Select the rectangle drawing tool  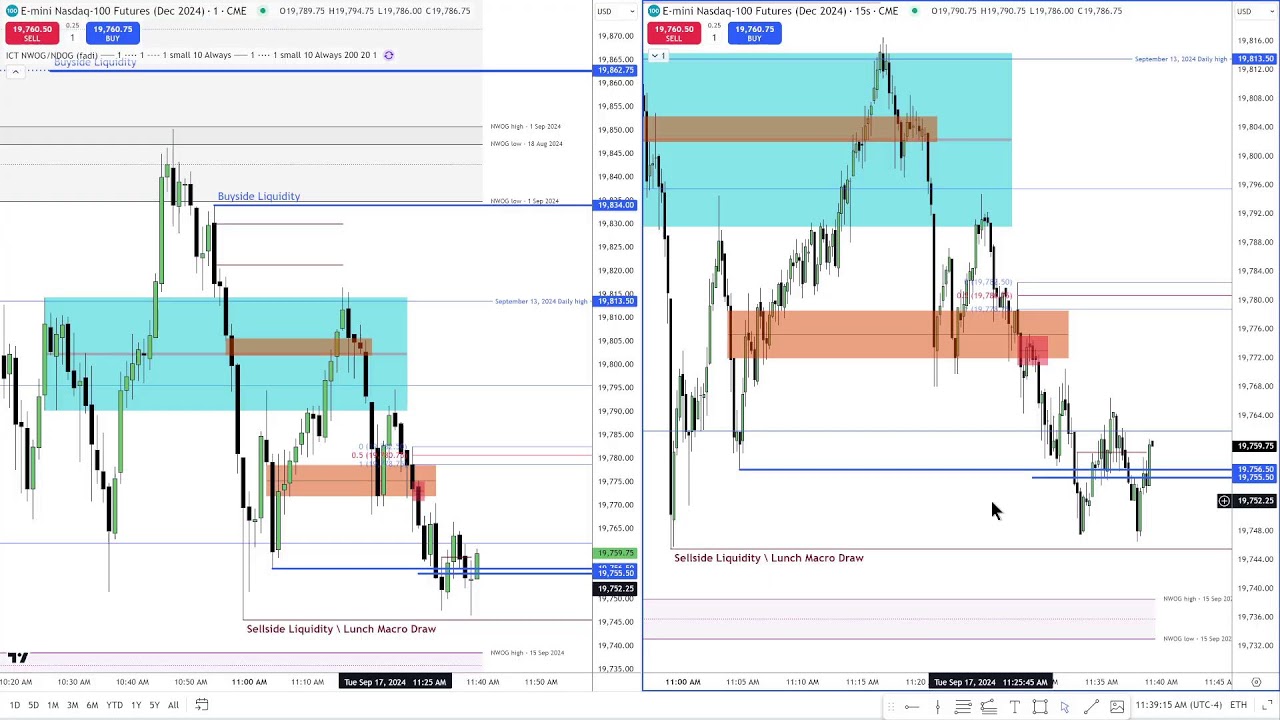point(1040,707)
